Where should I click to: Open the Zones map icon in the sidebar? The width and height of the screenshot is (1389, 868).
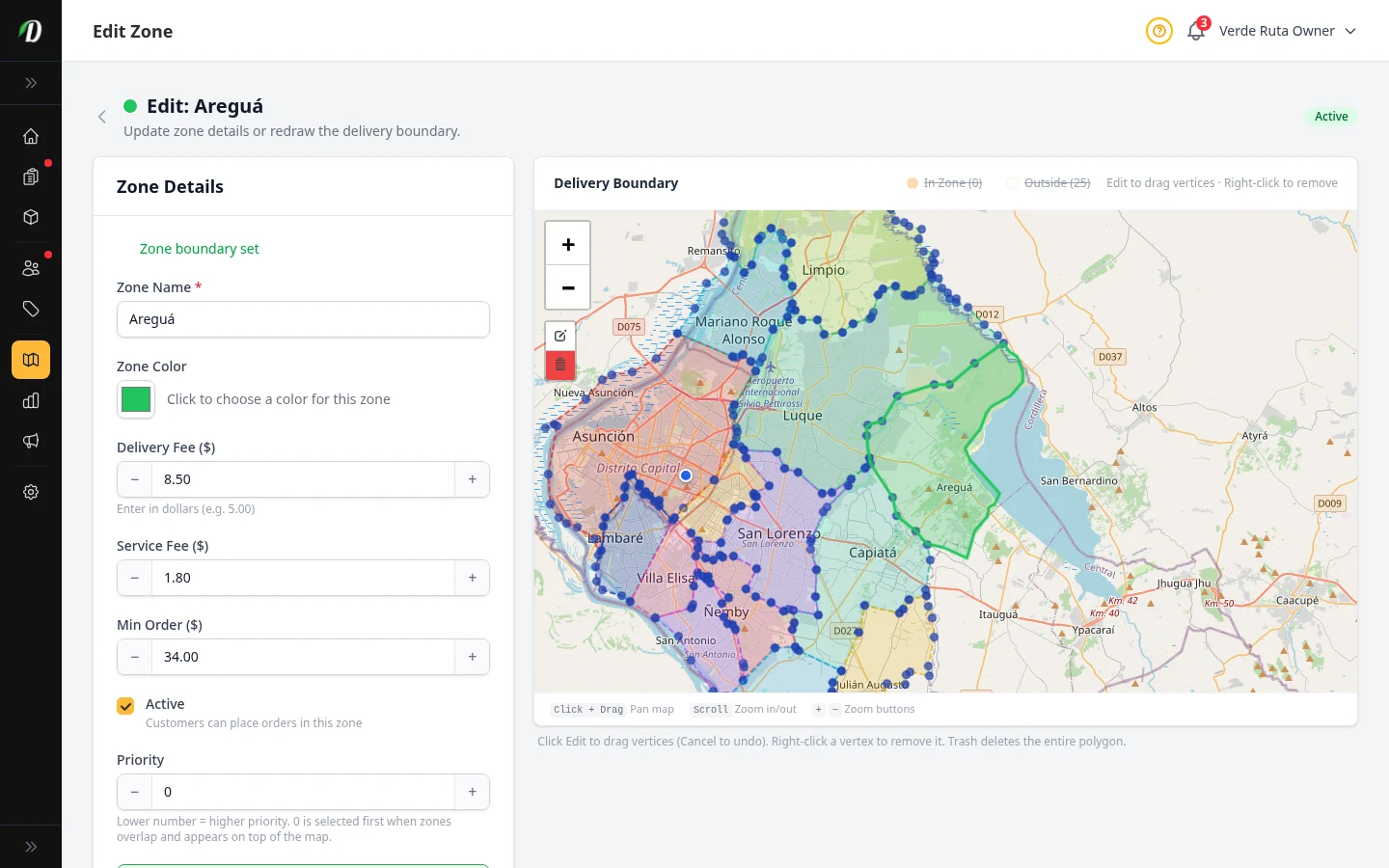pyautogui.click(x=31, y=360)
